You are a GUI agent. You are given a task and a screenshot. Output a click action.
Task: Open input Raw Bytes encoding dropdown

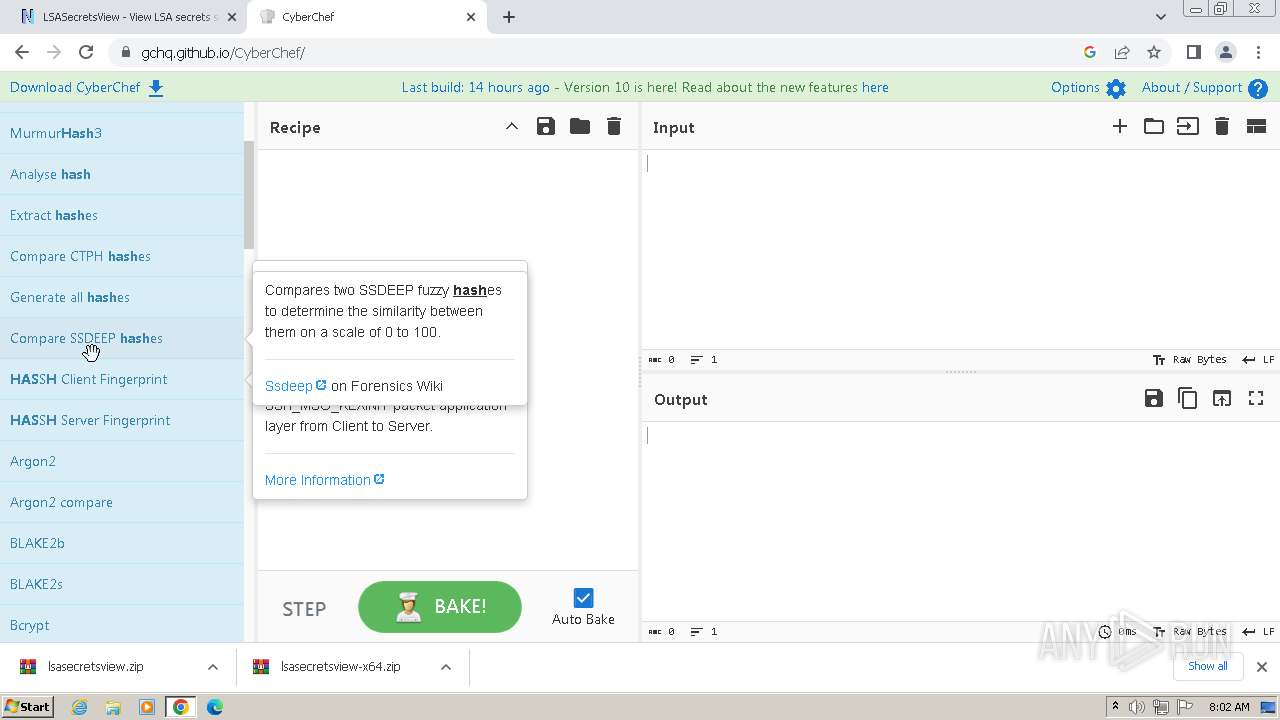click(1190, 359)
